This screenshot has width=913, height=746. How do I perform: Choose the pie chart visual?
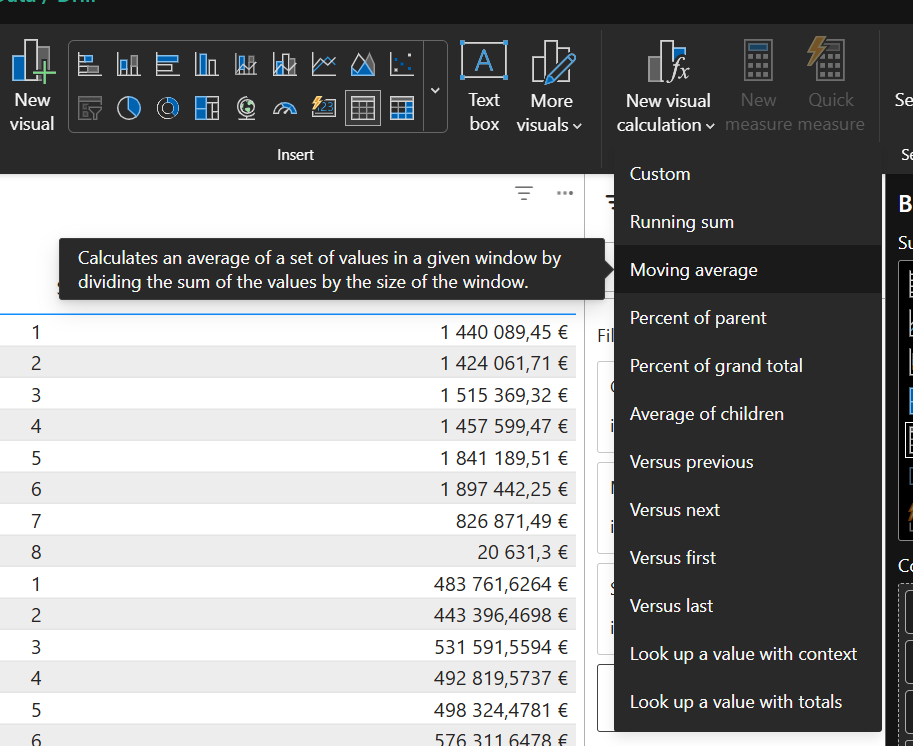(x=129, y=108)
